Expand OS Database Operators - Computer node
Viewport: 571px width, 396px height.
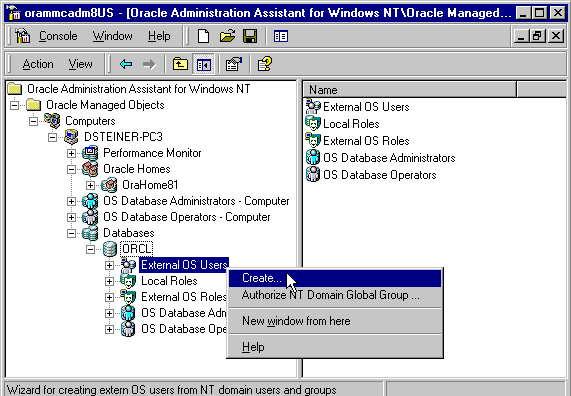[x=71, y=217]
